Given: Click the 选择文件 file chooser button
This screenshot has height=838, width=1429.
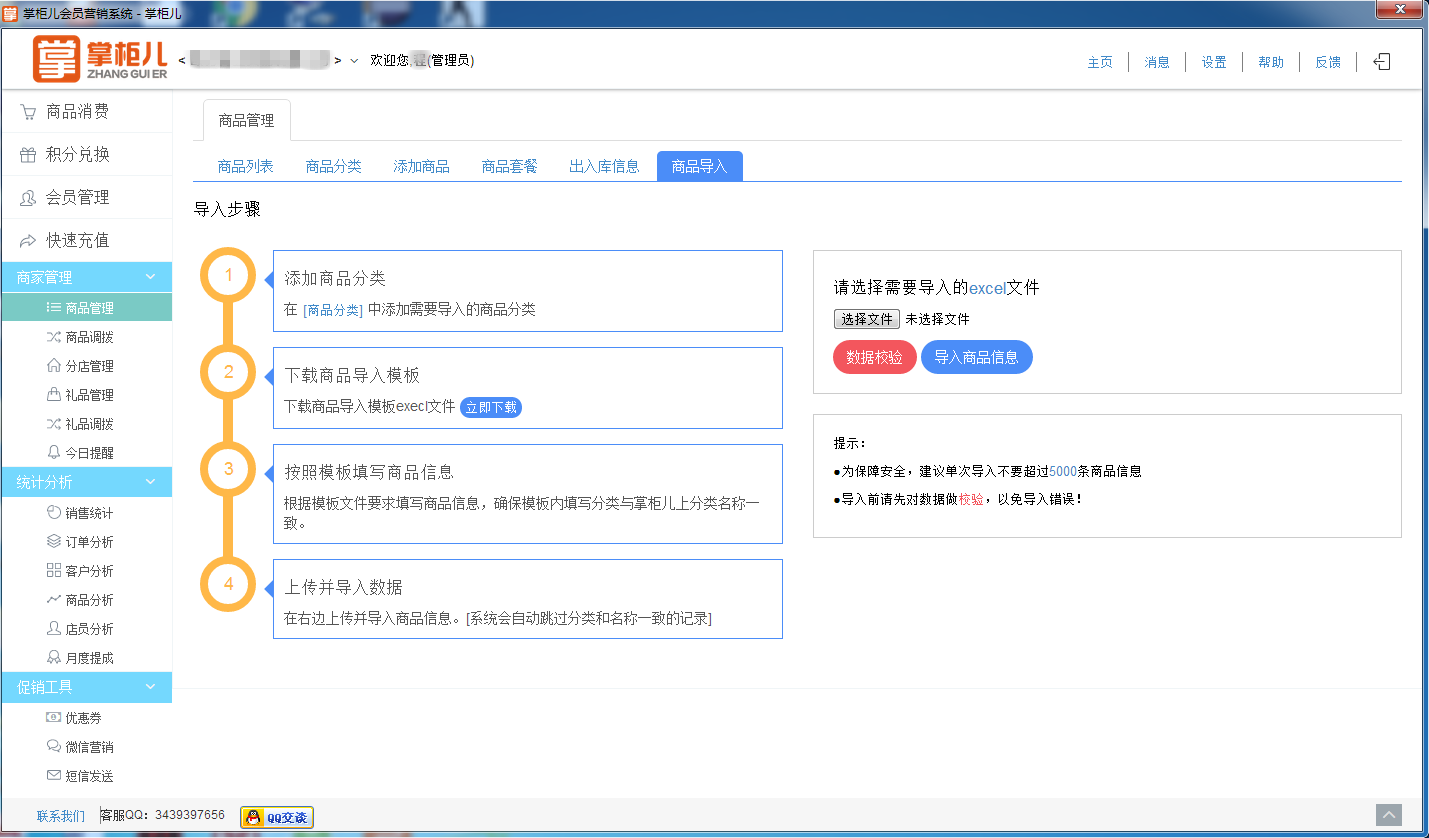Looking at the screenshot, I should [x=867, y=319].
